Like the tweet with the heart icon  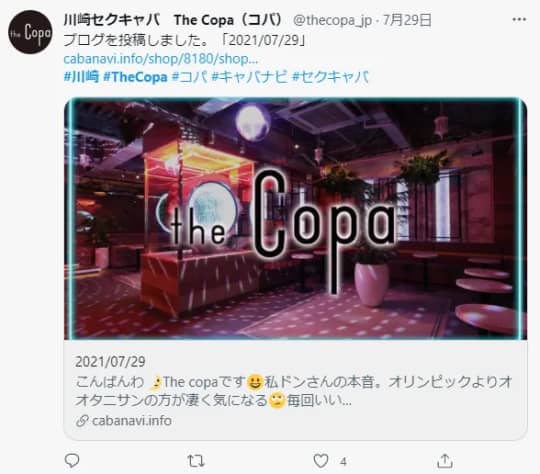point(321,461)
